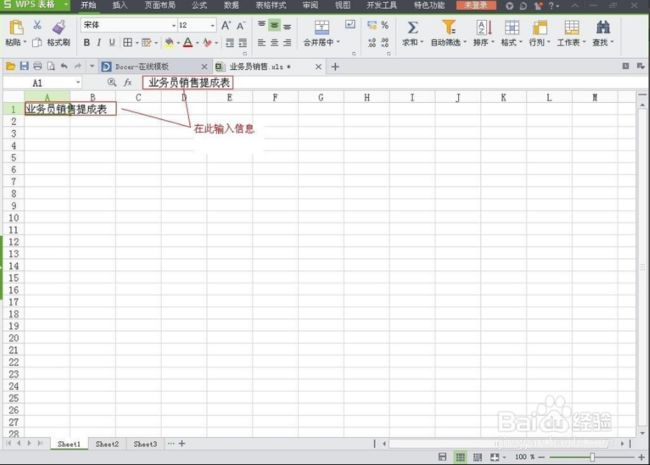The image size is (650, 465).
Task: Expand the Paste (粘贴) dropdown arrow
Action: [x=25, y=42]
